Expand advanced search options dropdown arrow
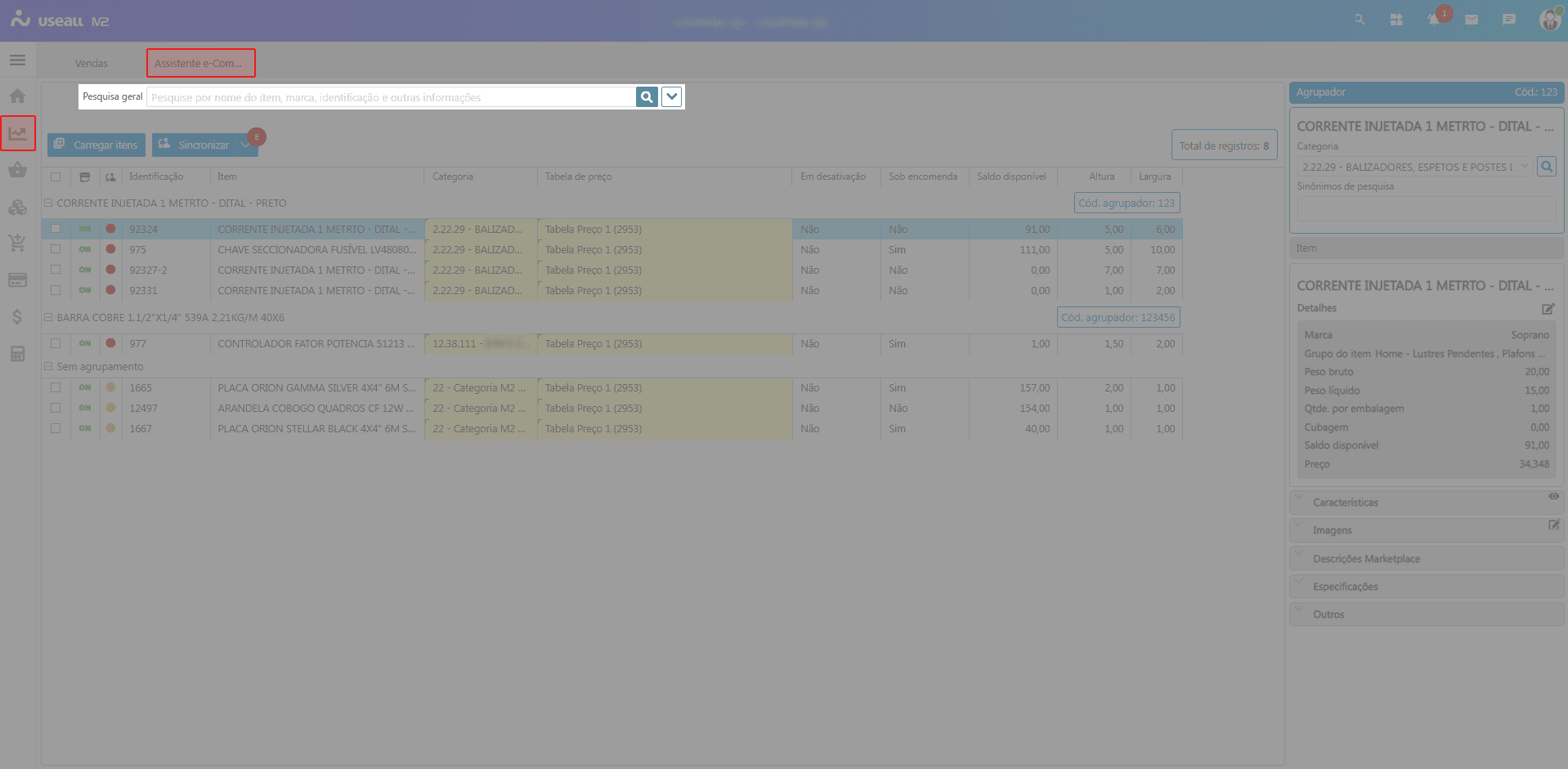The image size is (1568, 769). (671, 97)
